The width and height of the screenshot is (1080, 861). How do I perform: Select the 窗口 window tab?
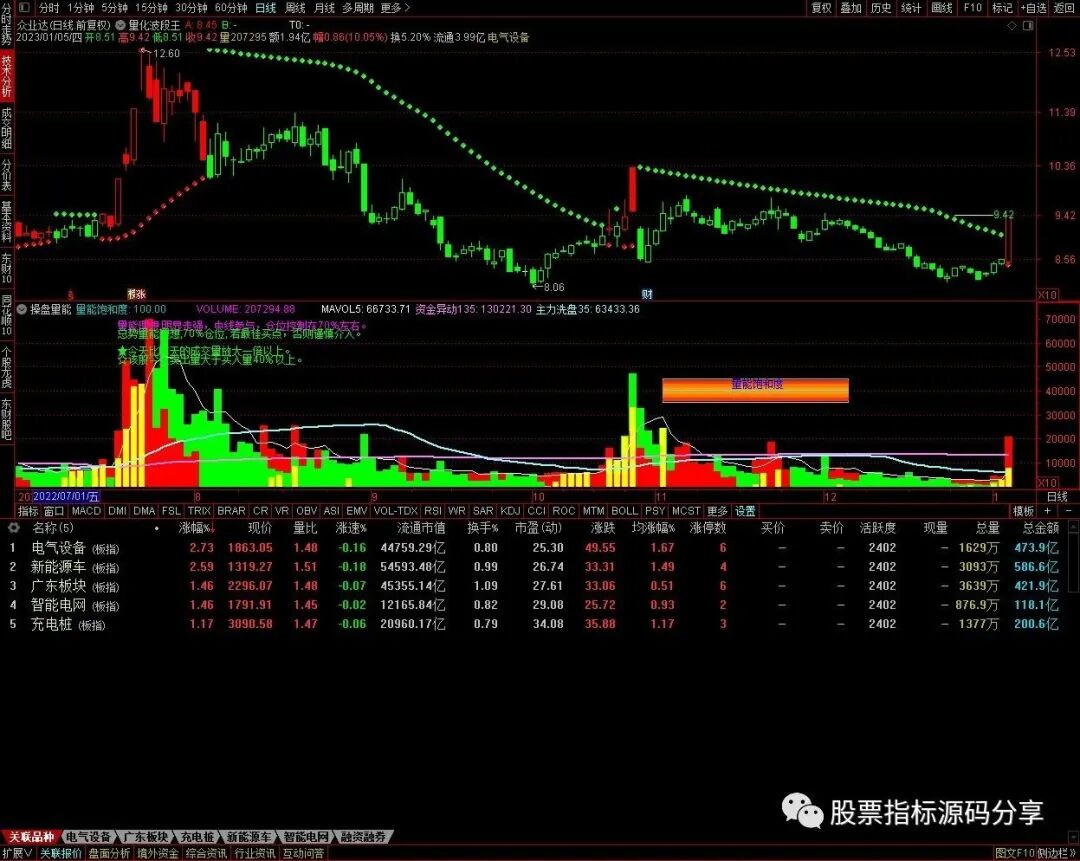click(54, 511)
